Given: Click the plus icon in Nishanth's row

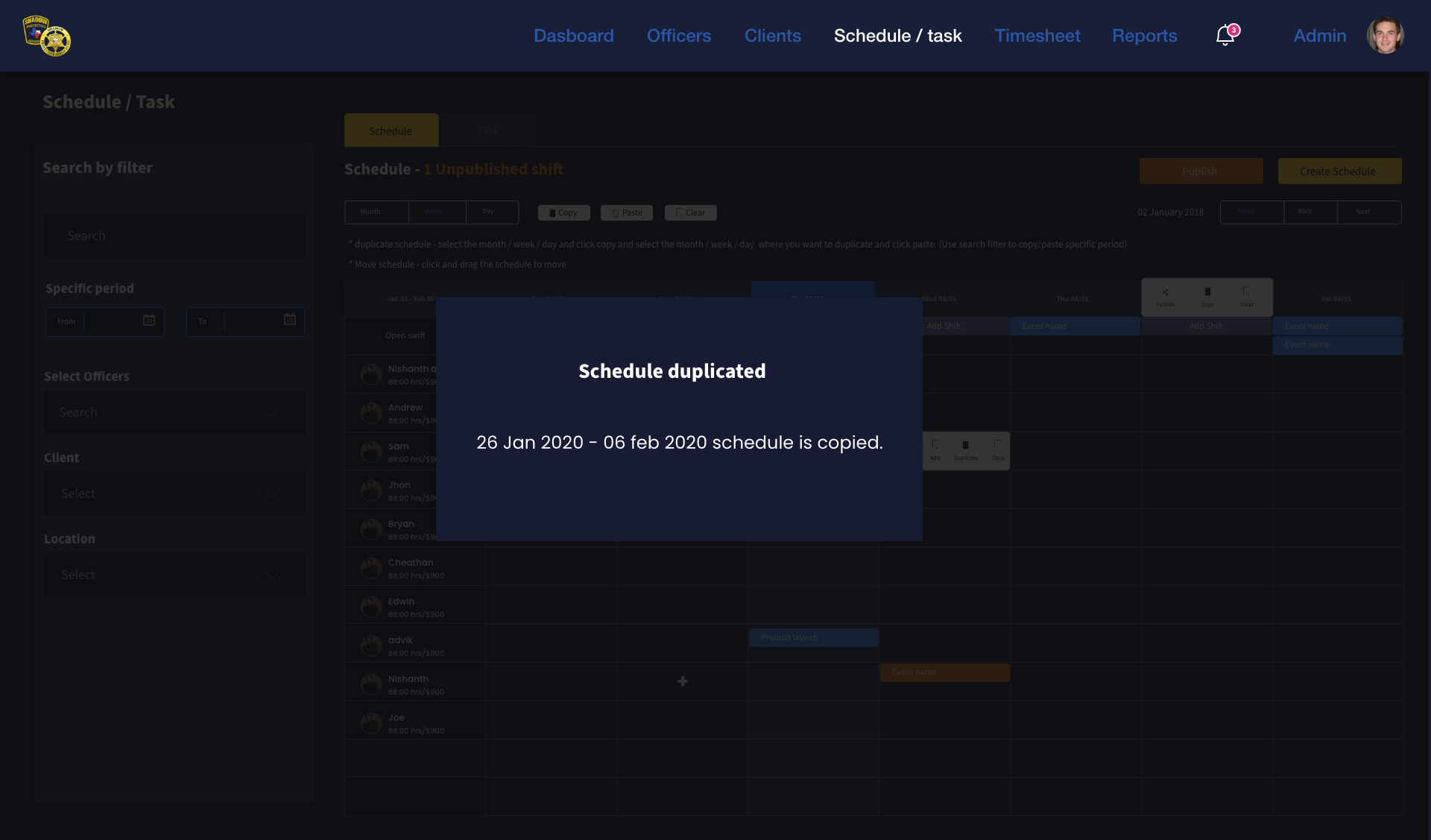Looking at the screenshot, I should click(682, 681).
